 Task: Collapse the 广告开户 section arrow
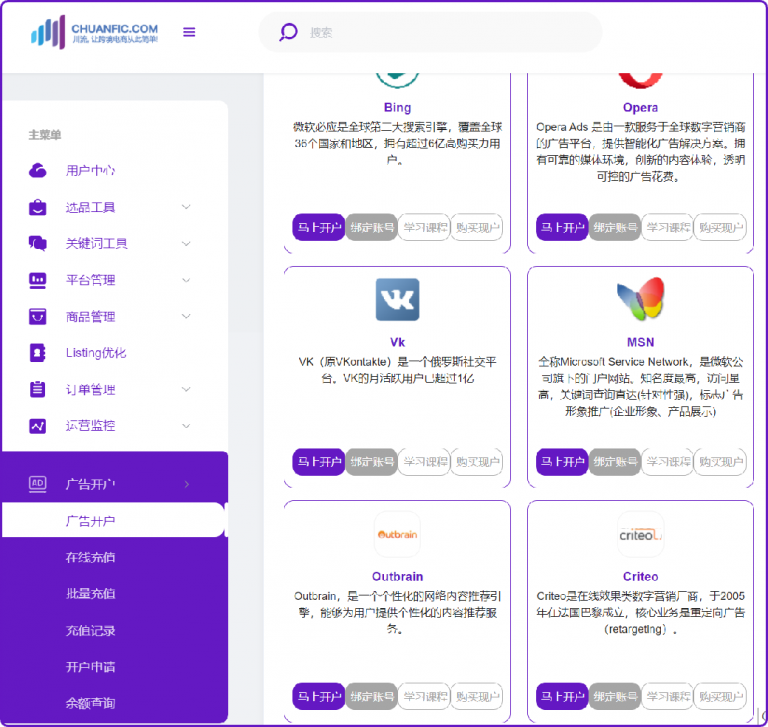[187, 484]
